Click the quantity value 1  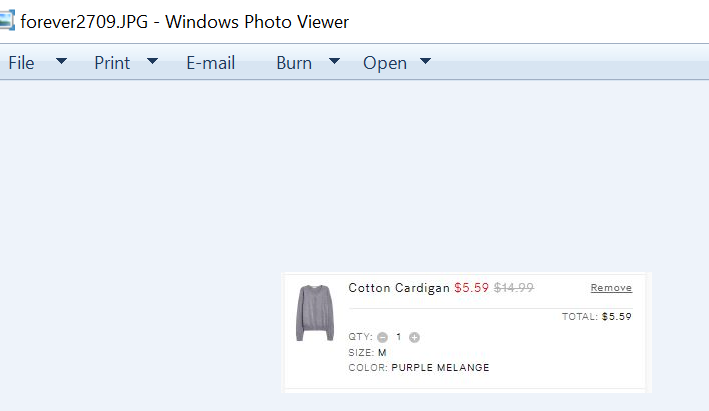coord(398,337)
